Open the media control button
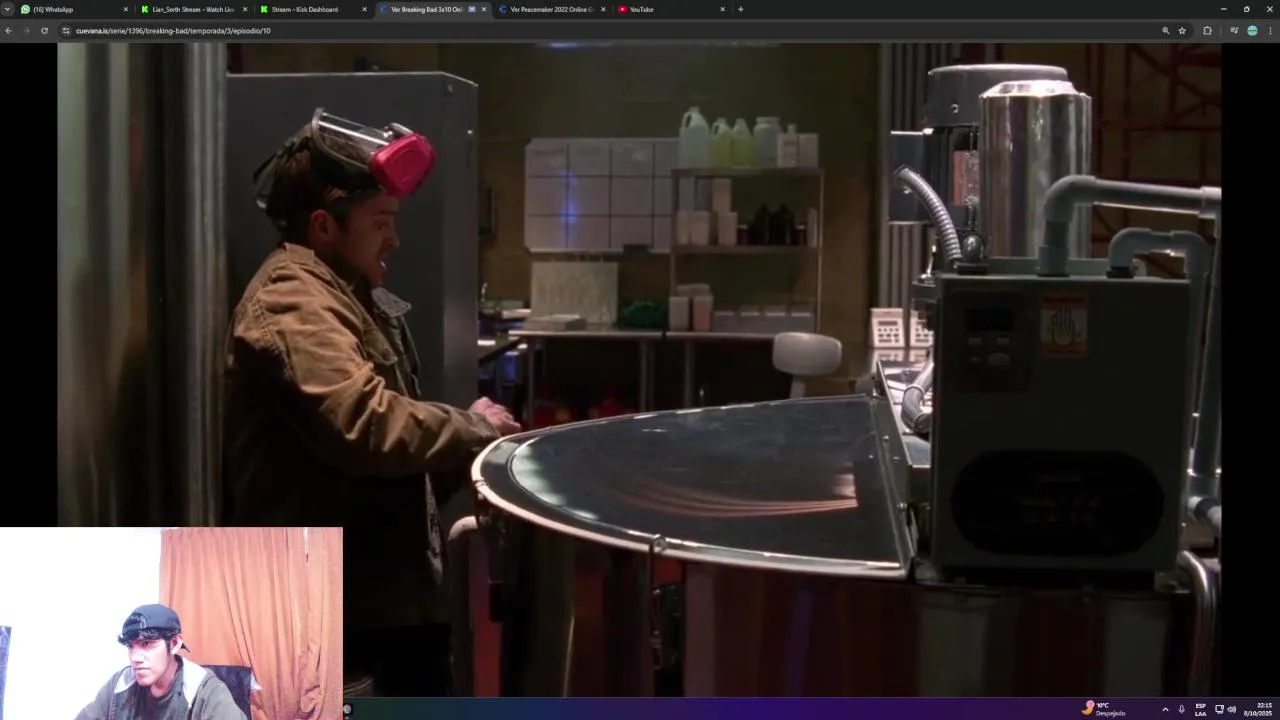The width and height of the screenshot is (1280, 720). click(x=1234, y=31)
